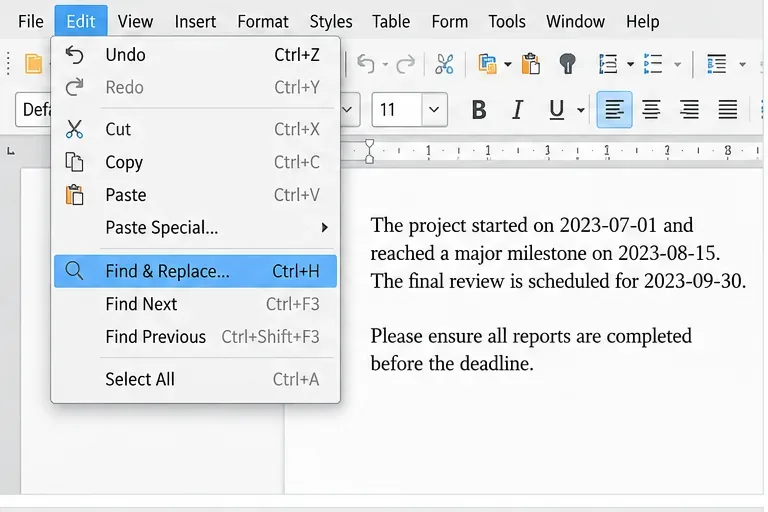Open the Insert menu
The image size is (768, 512).
[x=195, y=22]
